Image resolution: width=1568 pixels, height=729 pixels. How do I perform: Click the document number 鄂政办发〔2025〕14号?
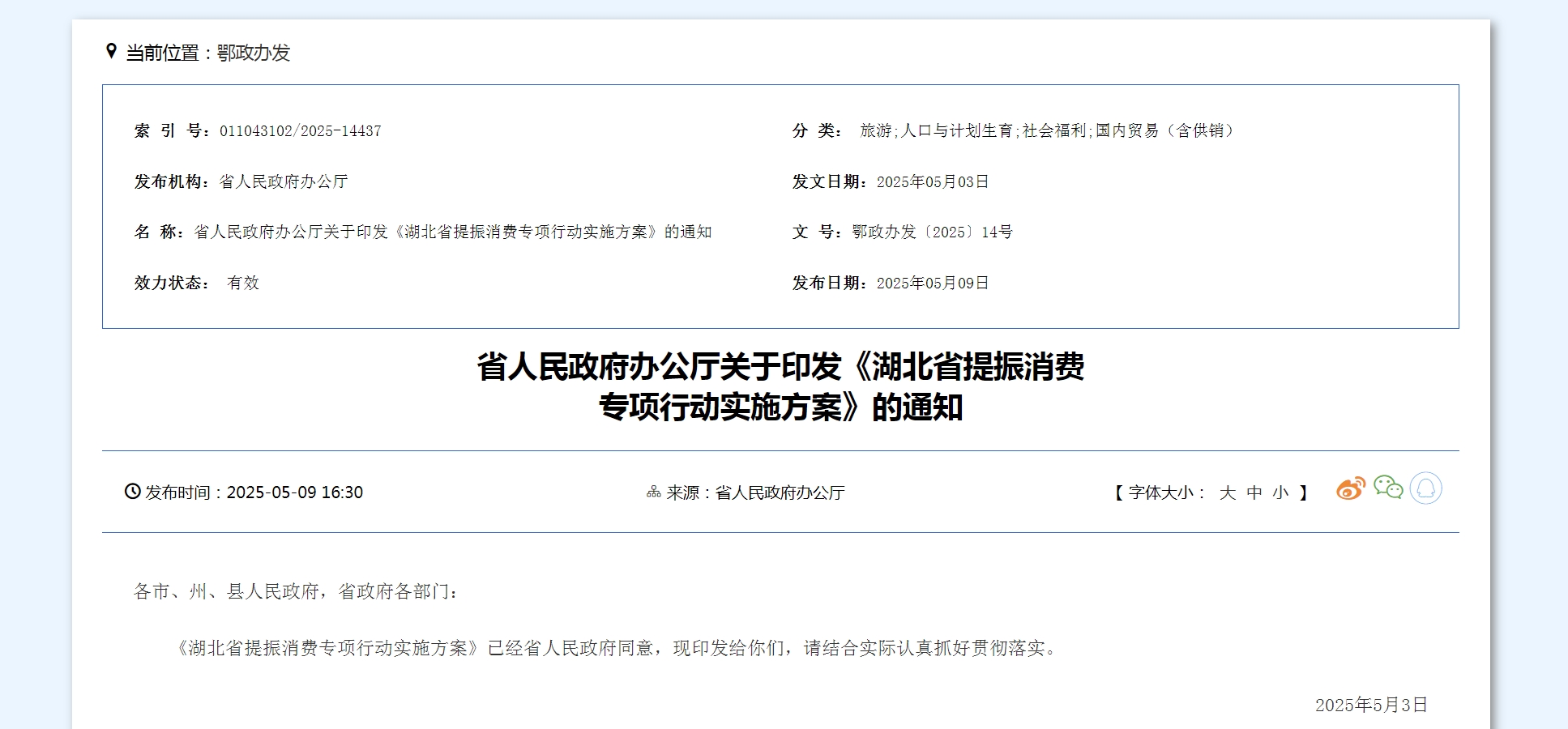tap(932, 232)
